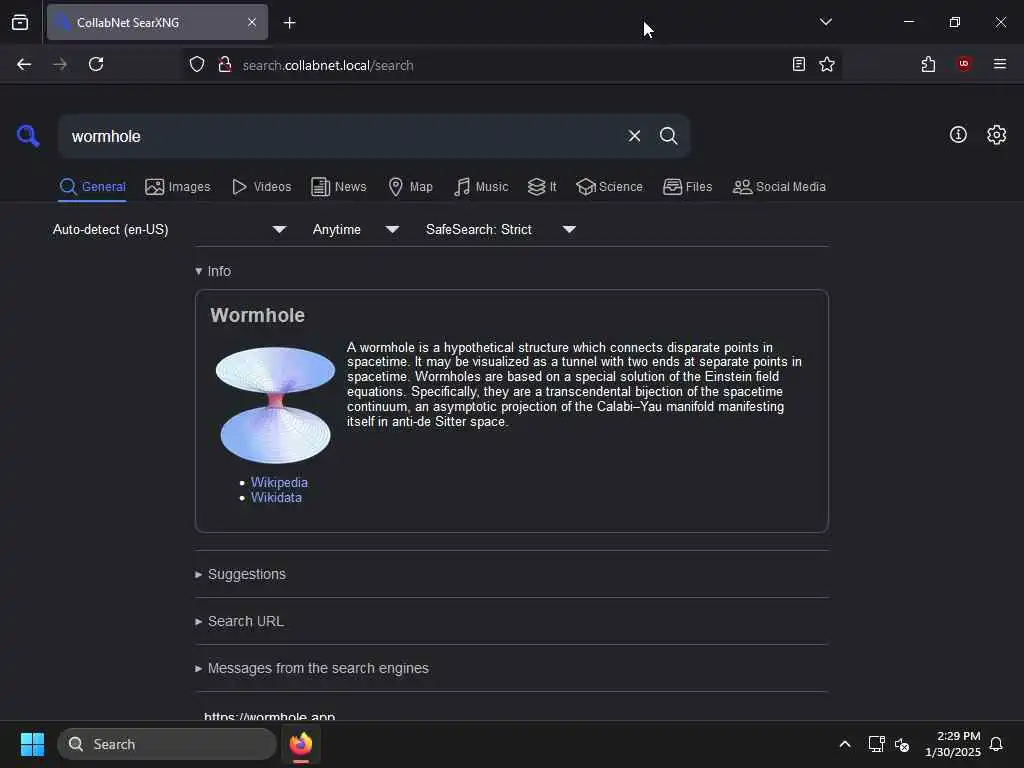
Task: Switch to Images search category
Action: tap(178, 187)
